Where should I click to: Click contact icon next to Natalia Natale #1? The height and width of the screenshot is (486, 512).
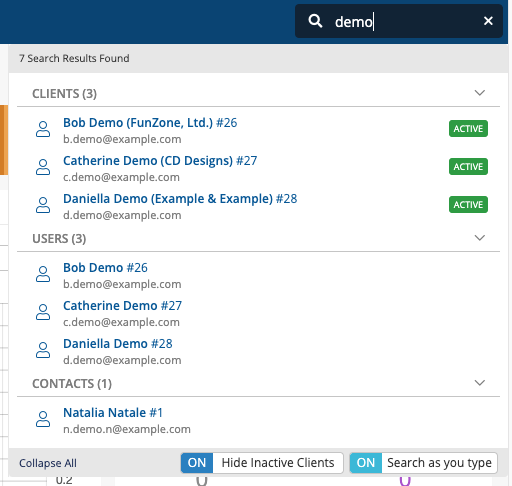tap(43, 419)
